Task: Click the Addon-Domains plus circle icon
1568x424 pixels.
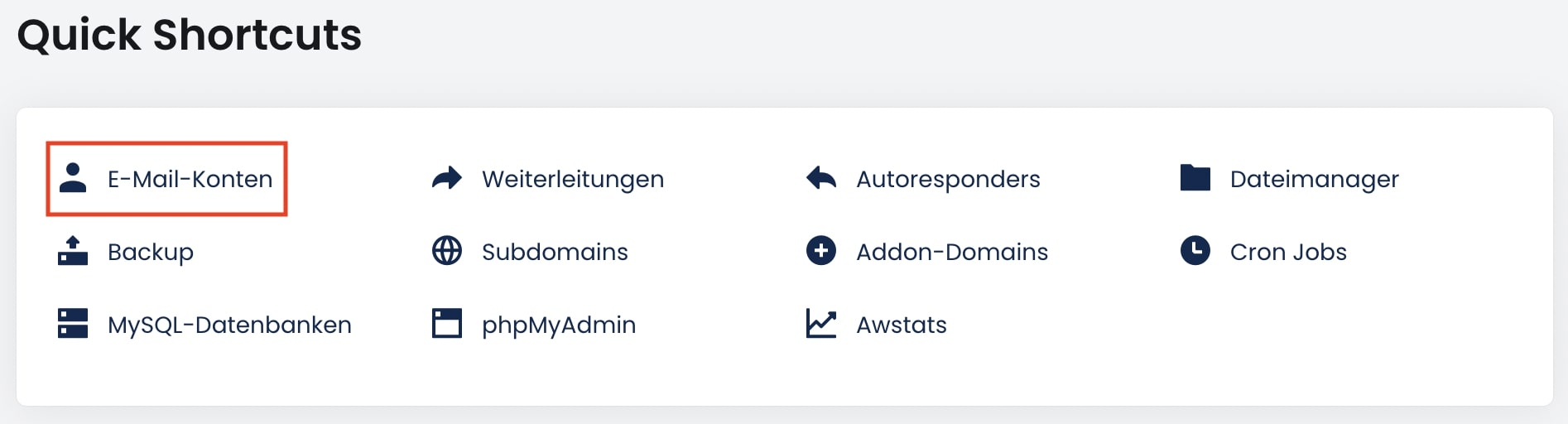Action: point(821,251)
